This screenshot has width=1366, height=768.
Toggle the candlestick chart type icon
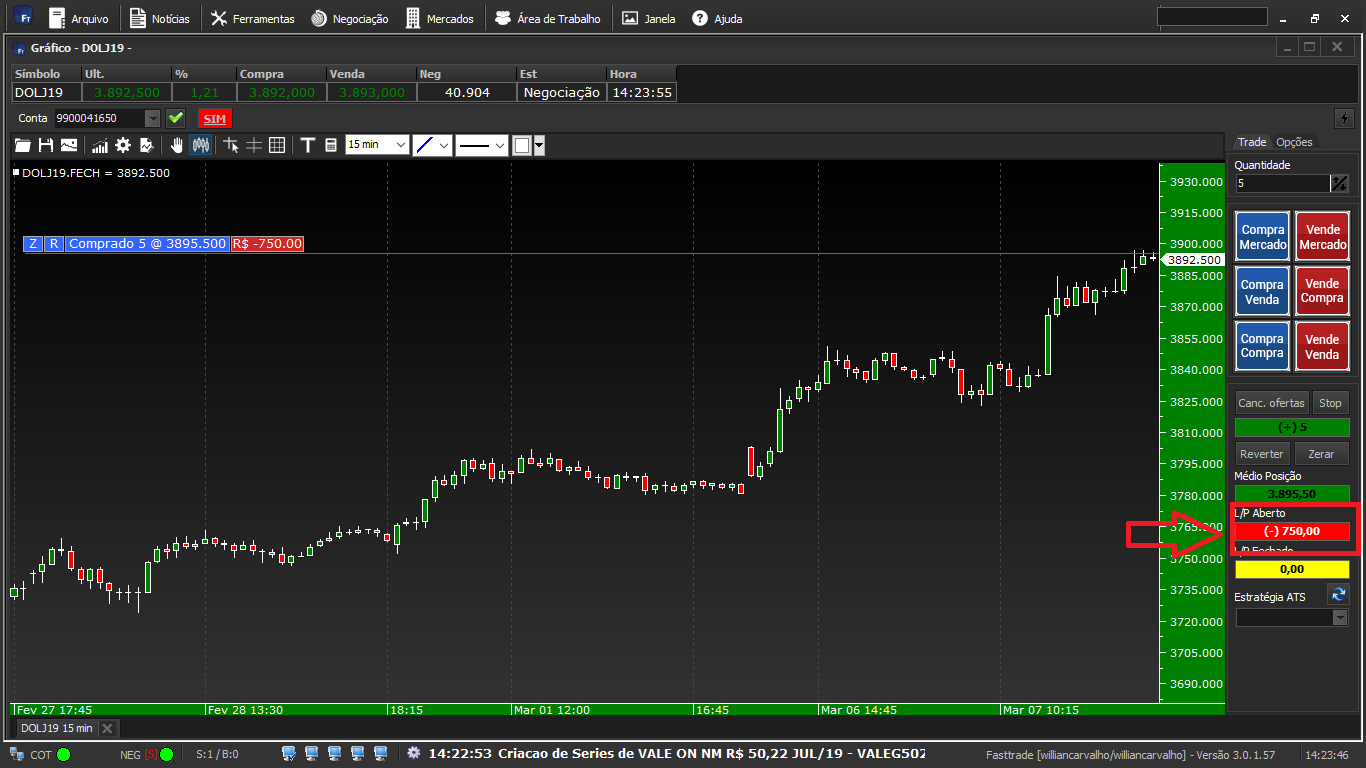click(201, 145)
